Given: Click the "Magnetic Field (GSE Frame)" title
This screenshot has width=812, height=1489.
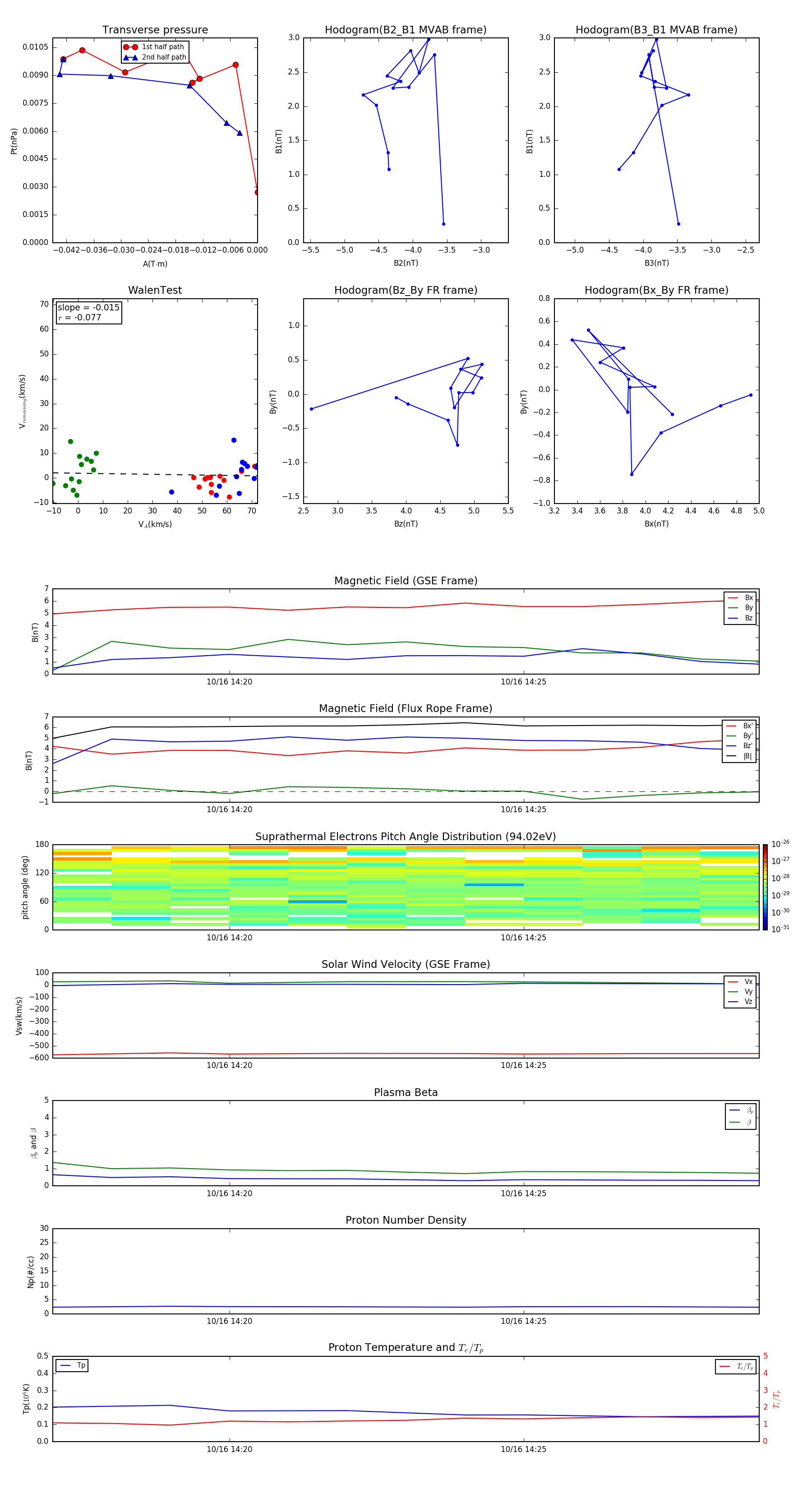Looking at the screenshot, I should pyautogui.click(x=406, y=581).
